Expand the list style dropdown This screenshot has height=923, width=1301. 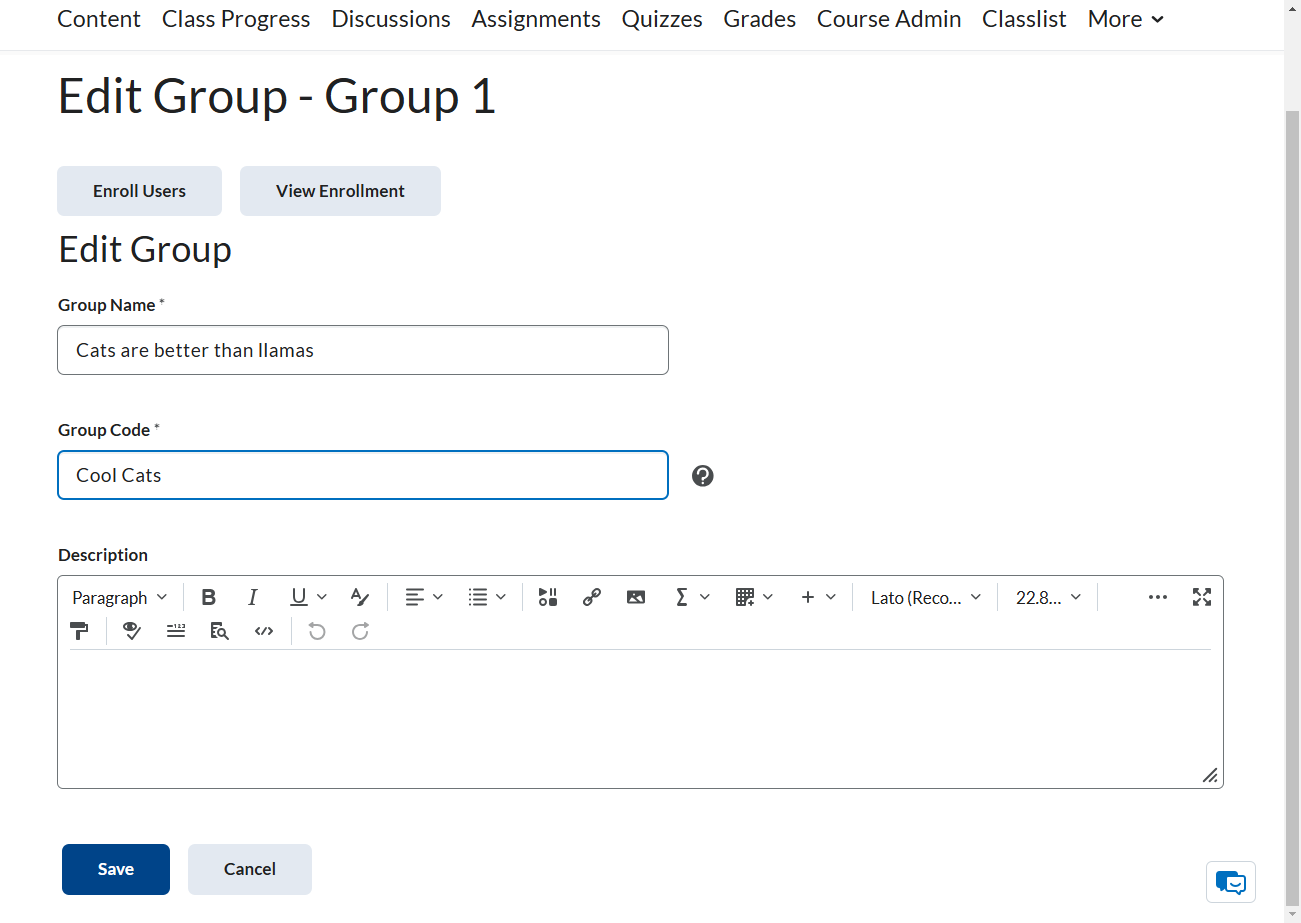(x=488, y=597)
